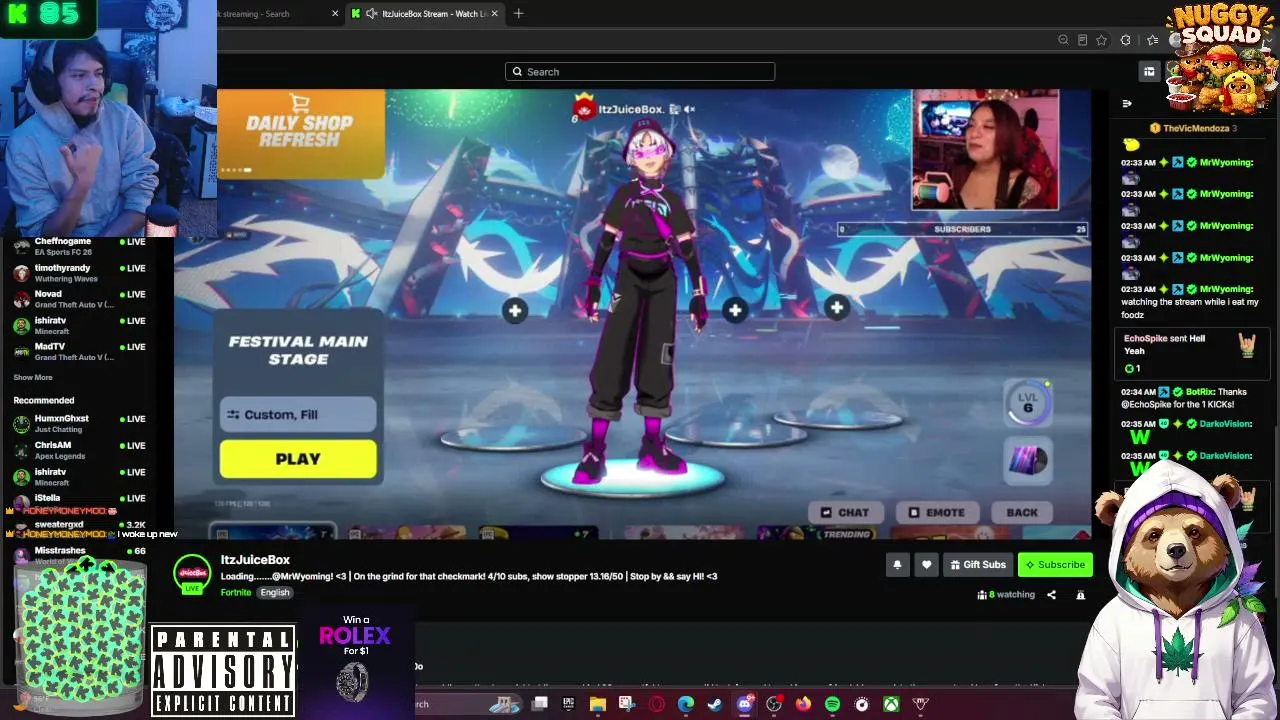Open the ItzJuiceBox channel avatar

192,574
